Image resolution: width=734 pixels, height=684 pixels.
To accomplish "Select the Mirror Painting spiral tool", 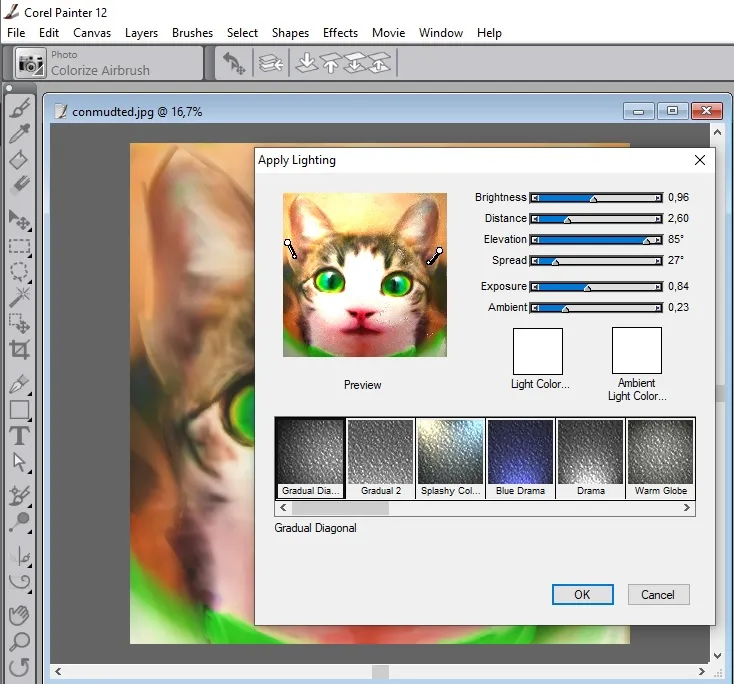I will tap(19, 582).
